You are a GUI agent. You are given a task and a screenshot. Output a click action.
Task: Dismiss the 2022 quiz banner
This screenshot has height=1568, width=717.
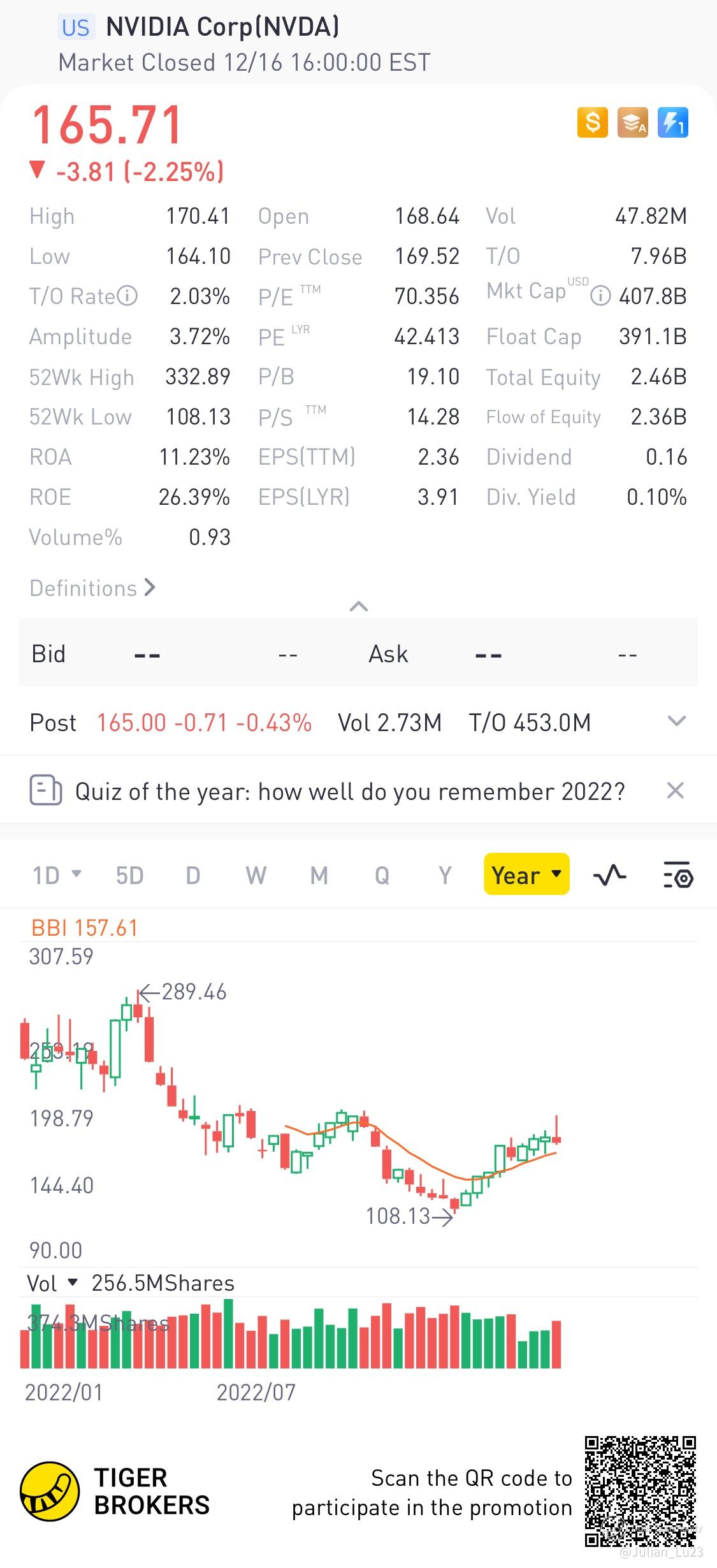pyautogui.click(x=675, y=791)
